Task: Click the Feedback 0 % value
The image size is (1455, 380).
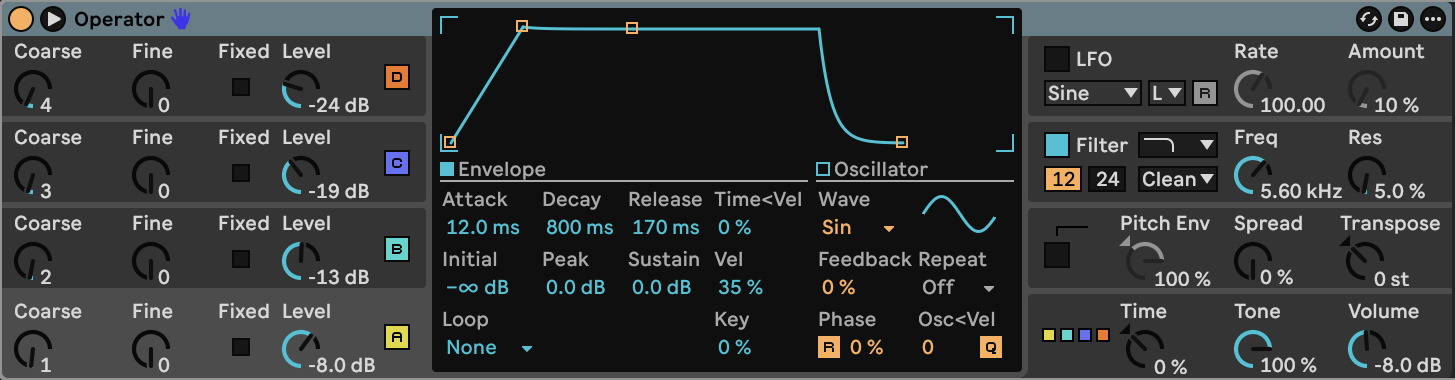Action: [x=838, y=287]
